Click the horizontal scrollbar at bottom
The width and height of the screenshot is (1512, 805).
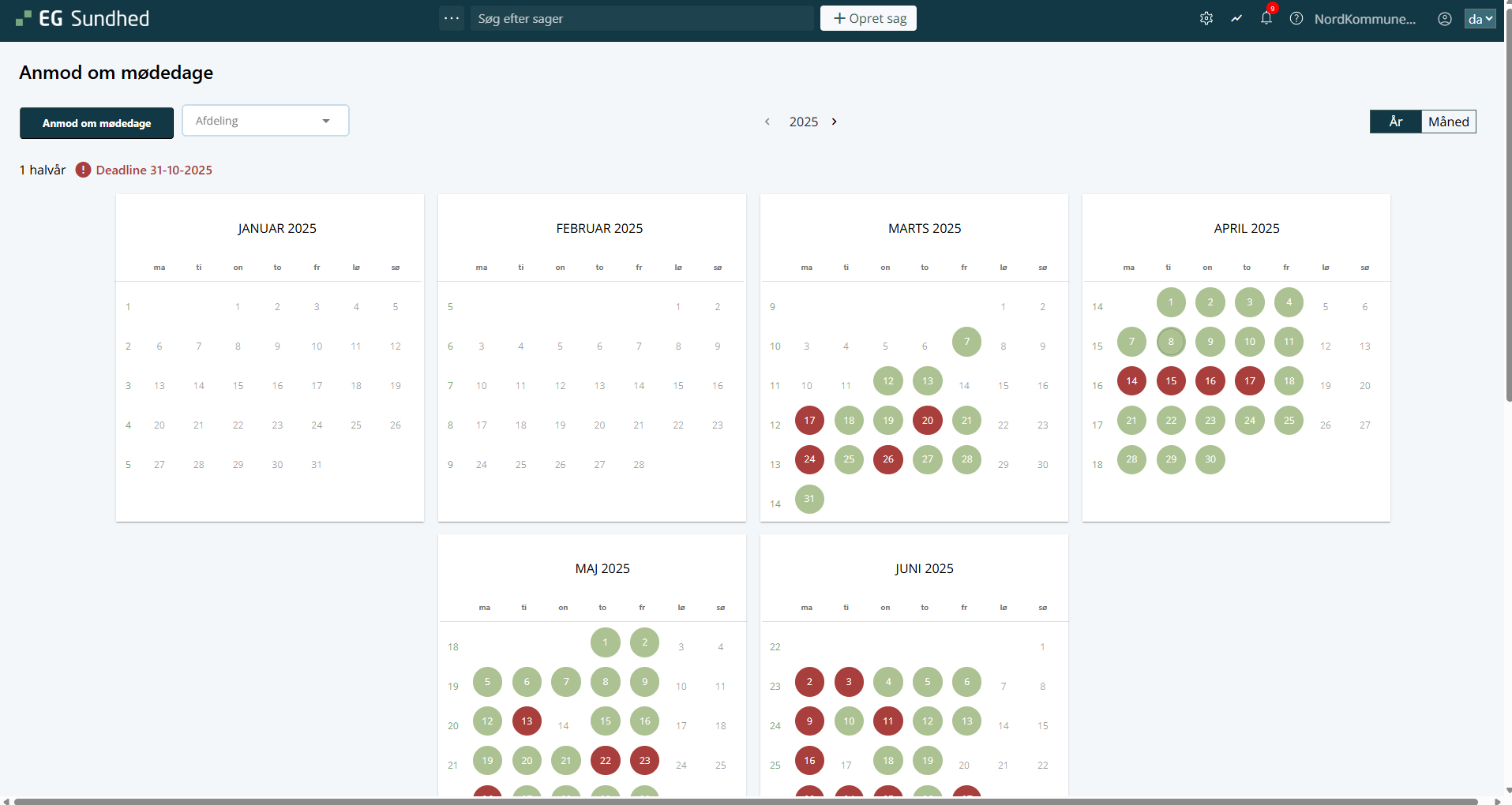745,801
